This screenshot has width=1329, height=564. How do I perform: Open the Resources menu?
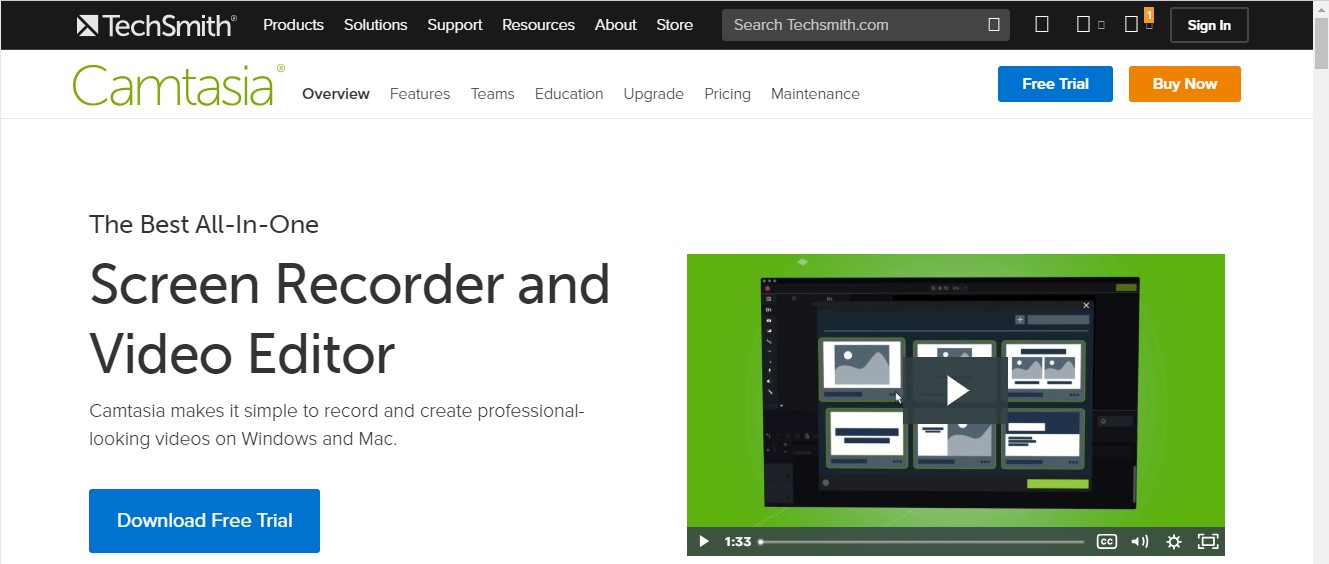point(538,25)
